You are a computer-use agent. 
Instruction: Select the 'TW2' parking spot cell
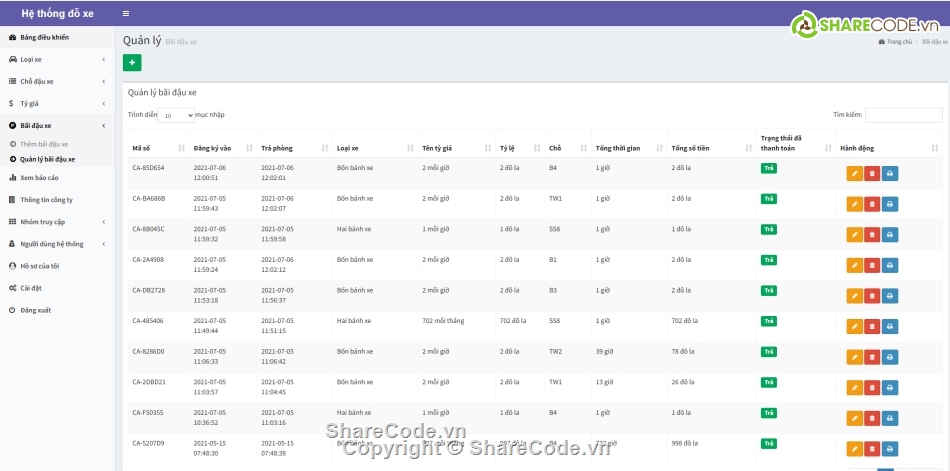[568, 357]
